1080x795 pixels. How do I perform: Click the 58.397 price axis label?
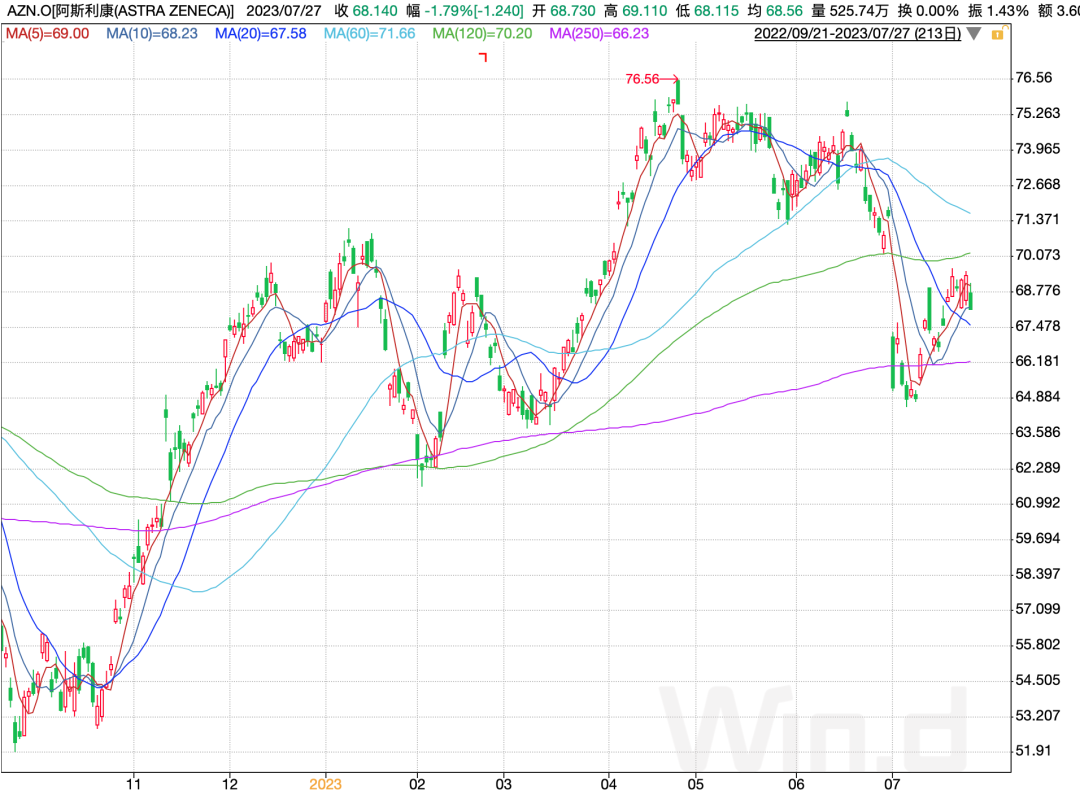pos(1038,574)
